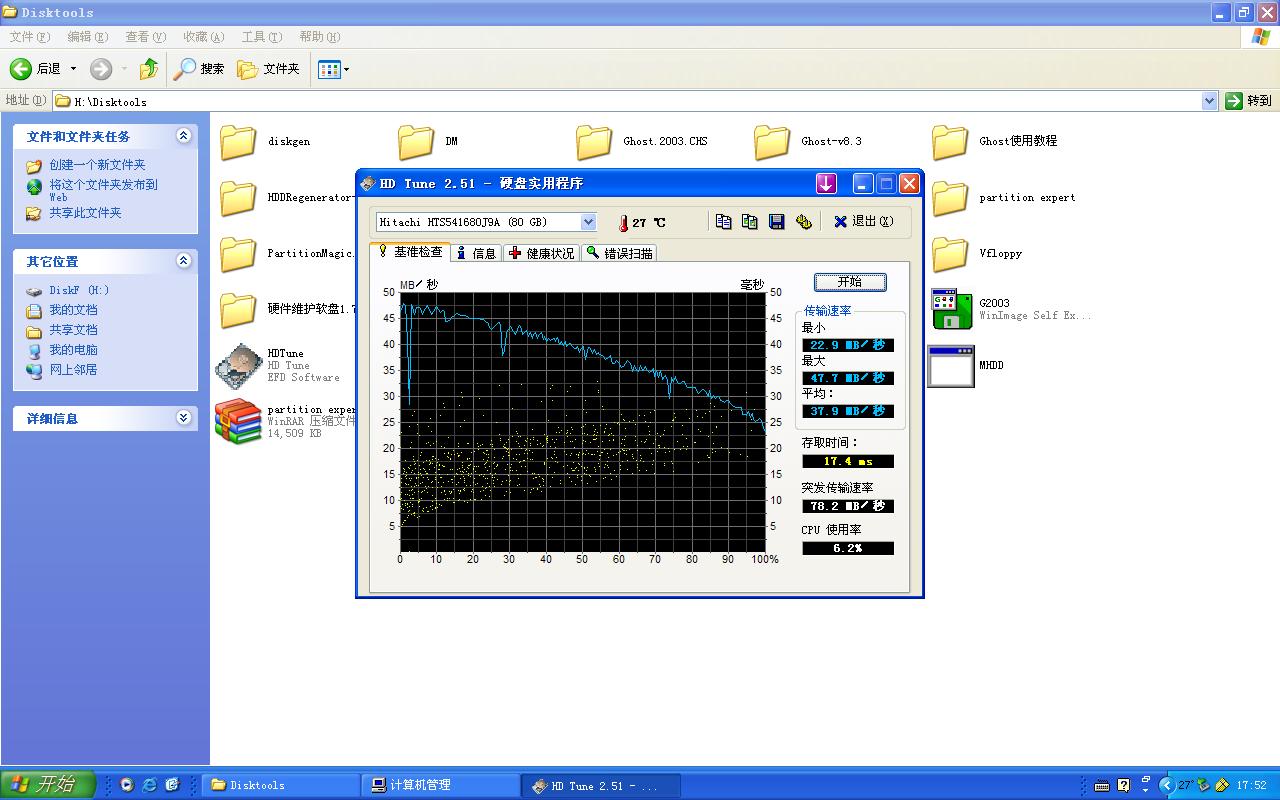Click the Up folder icon in Explorer
1280x800 pixels.
149,69
